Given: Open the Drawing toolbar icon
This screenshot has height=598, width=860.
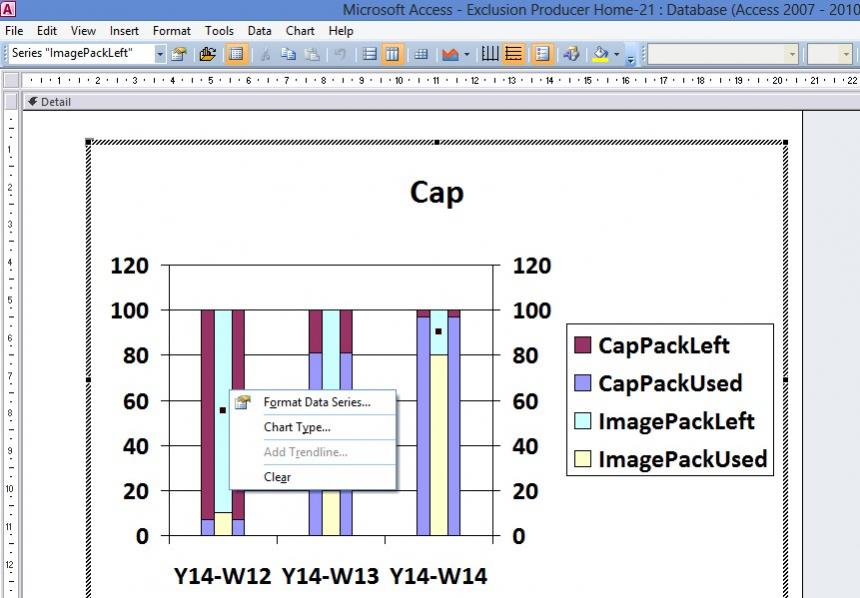Looking at the screenshot, I should (571, 54).
